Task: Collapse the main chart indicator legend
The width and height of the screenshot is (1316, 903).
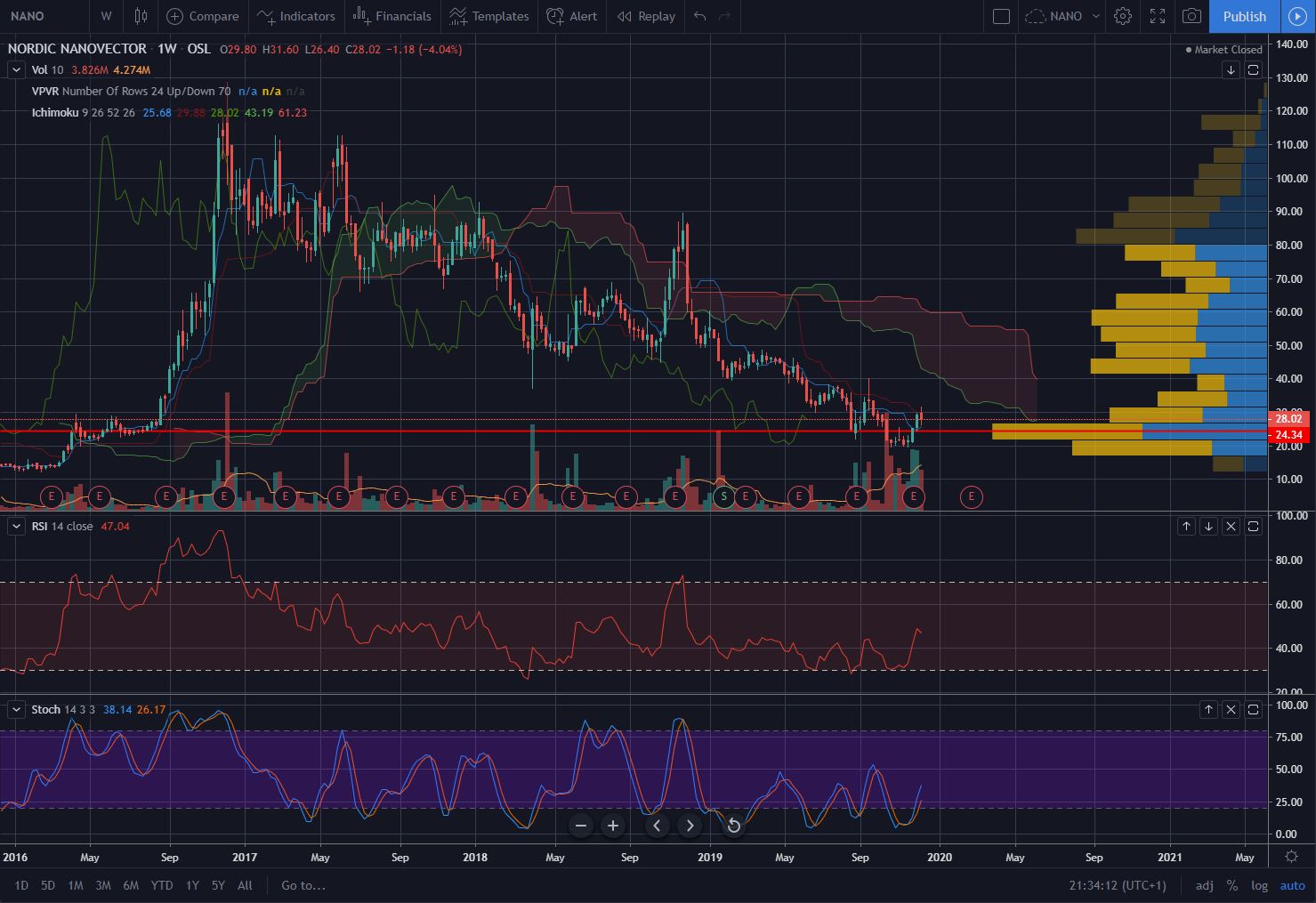Action: (x=16, y=69)
